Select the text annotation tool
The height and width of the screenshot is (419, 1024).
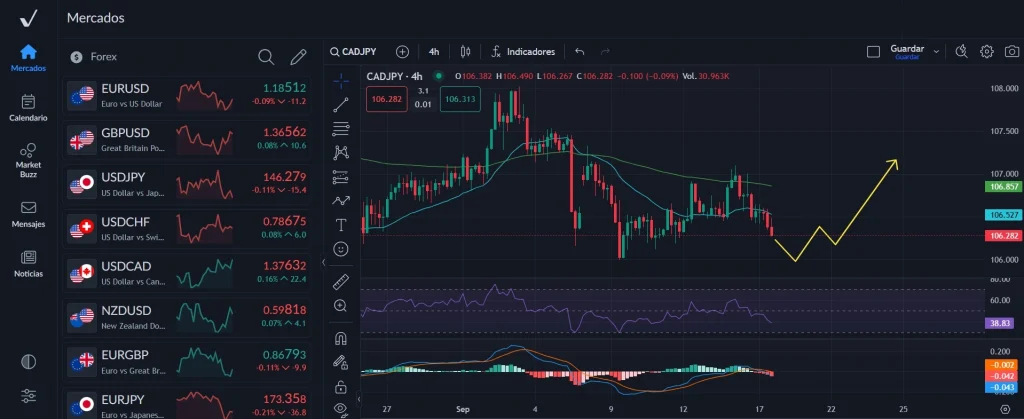tap(341, 225)
